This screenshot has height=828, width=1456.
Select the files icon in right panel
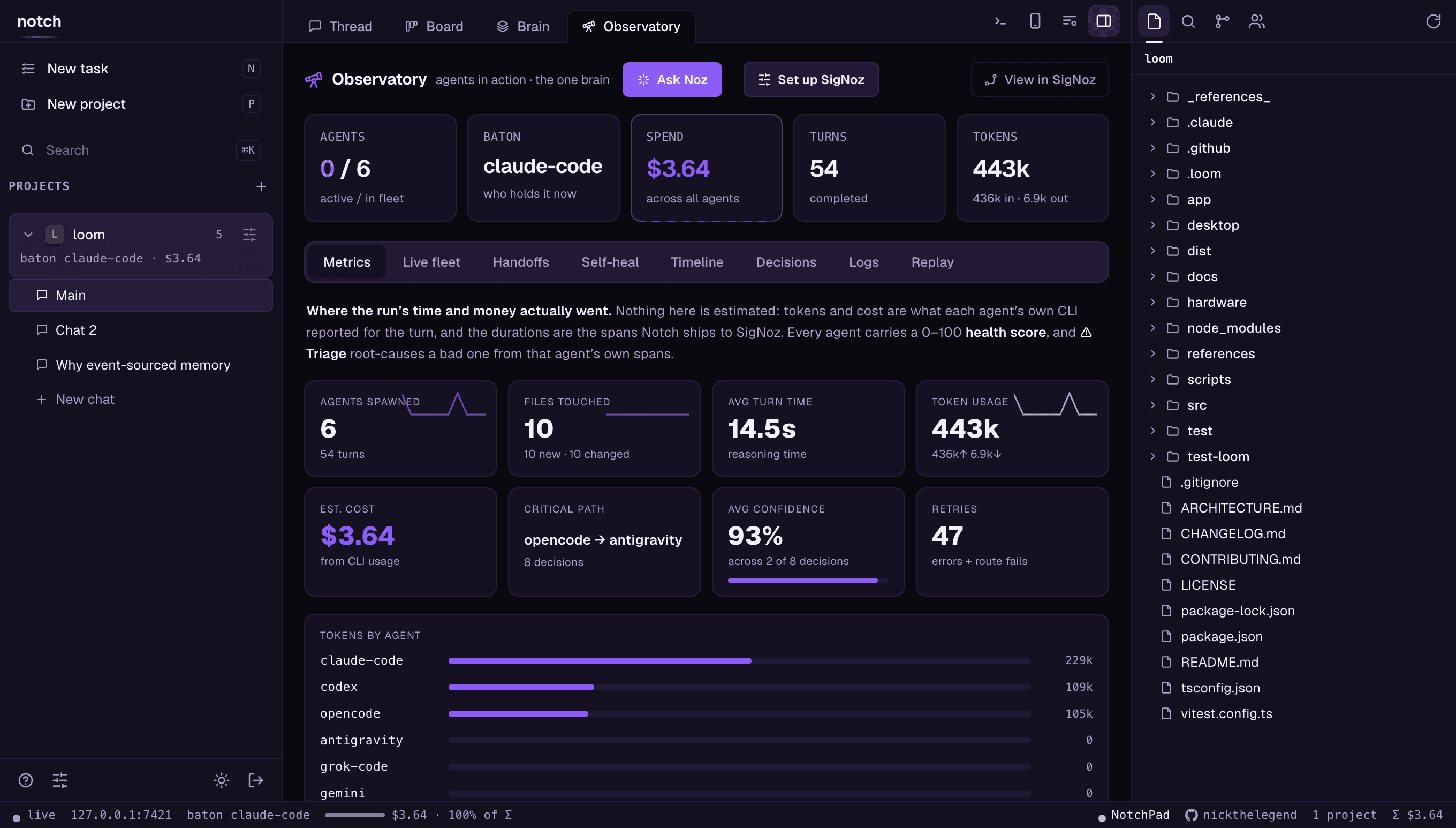pyautogui.click(x=1154, y=21)
